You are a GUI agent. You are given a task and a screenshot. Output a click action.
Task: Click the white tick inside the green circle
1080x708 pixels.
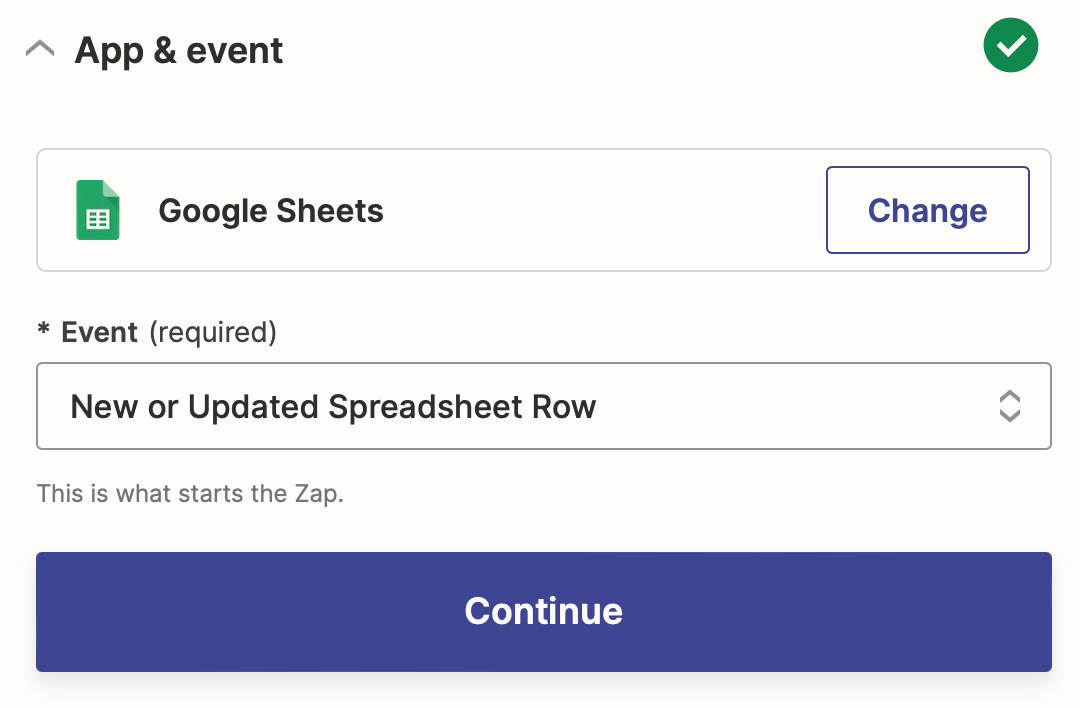(x=1011, y=46)
